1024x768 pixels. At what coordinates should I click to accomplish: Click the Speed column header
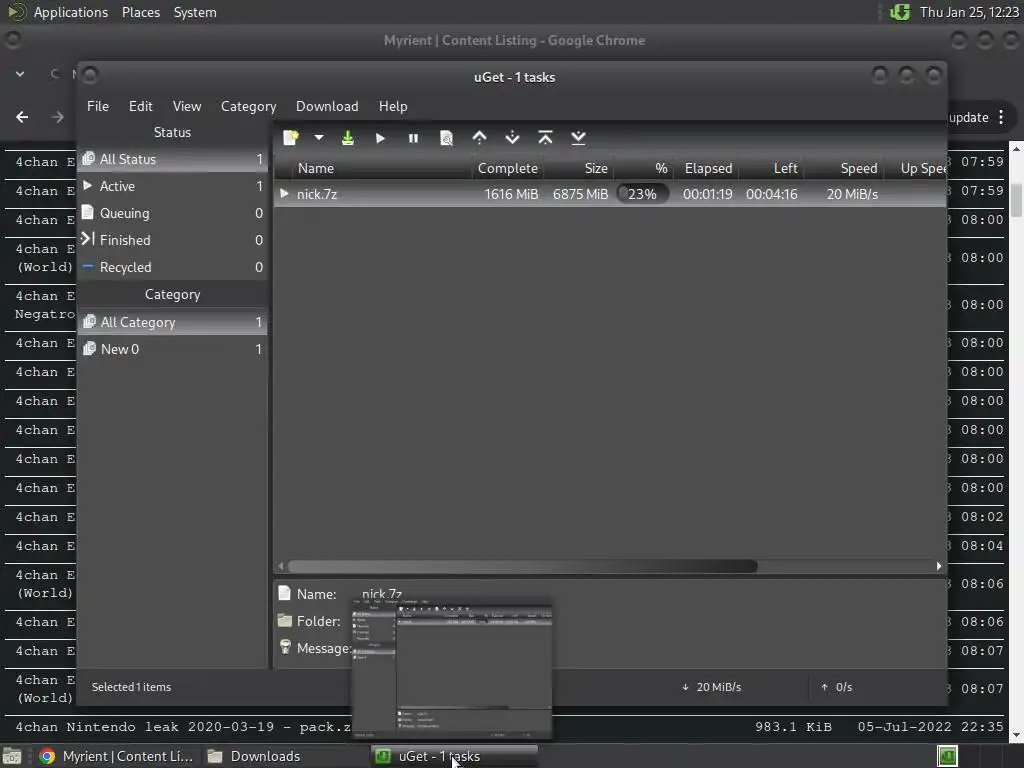pyautogui.click(x=844, y=168)
